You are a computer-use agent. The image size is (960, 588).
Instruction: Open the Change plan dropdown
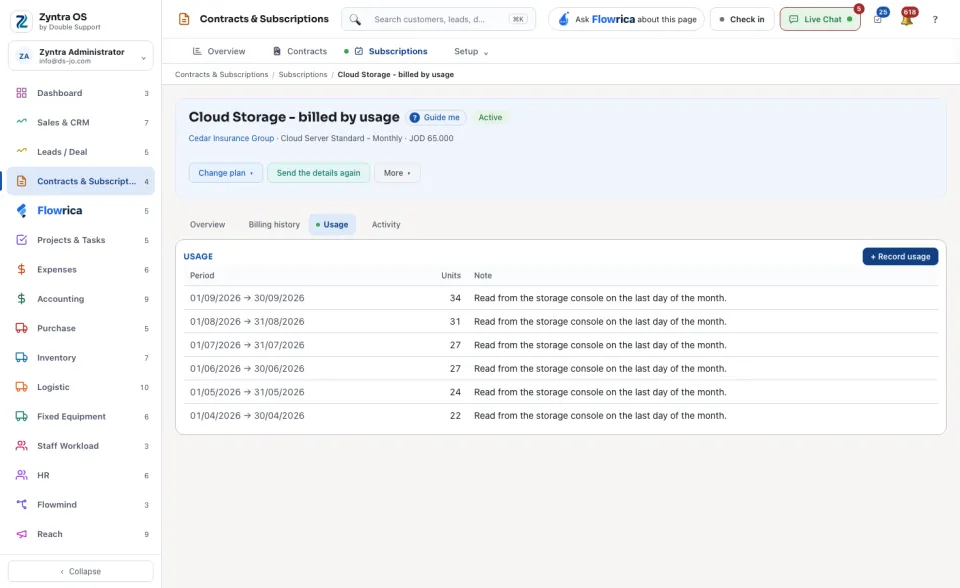tap(225, 173)
